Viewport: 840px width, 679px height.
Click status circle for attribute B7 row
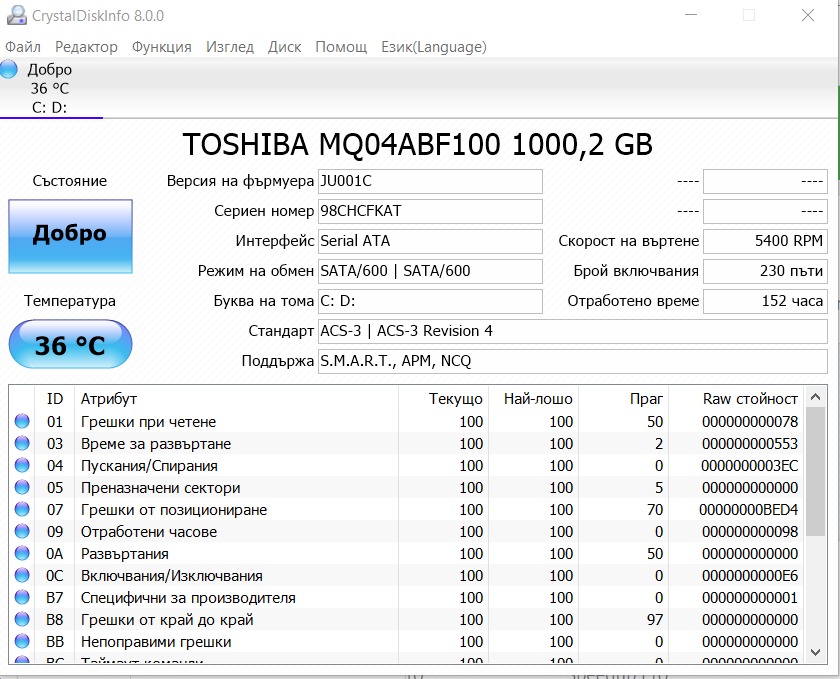click(22, 597)
